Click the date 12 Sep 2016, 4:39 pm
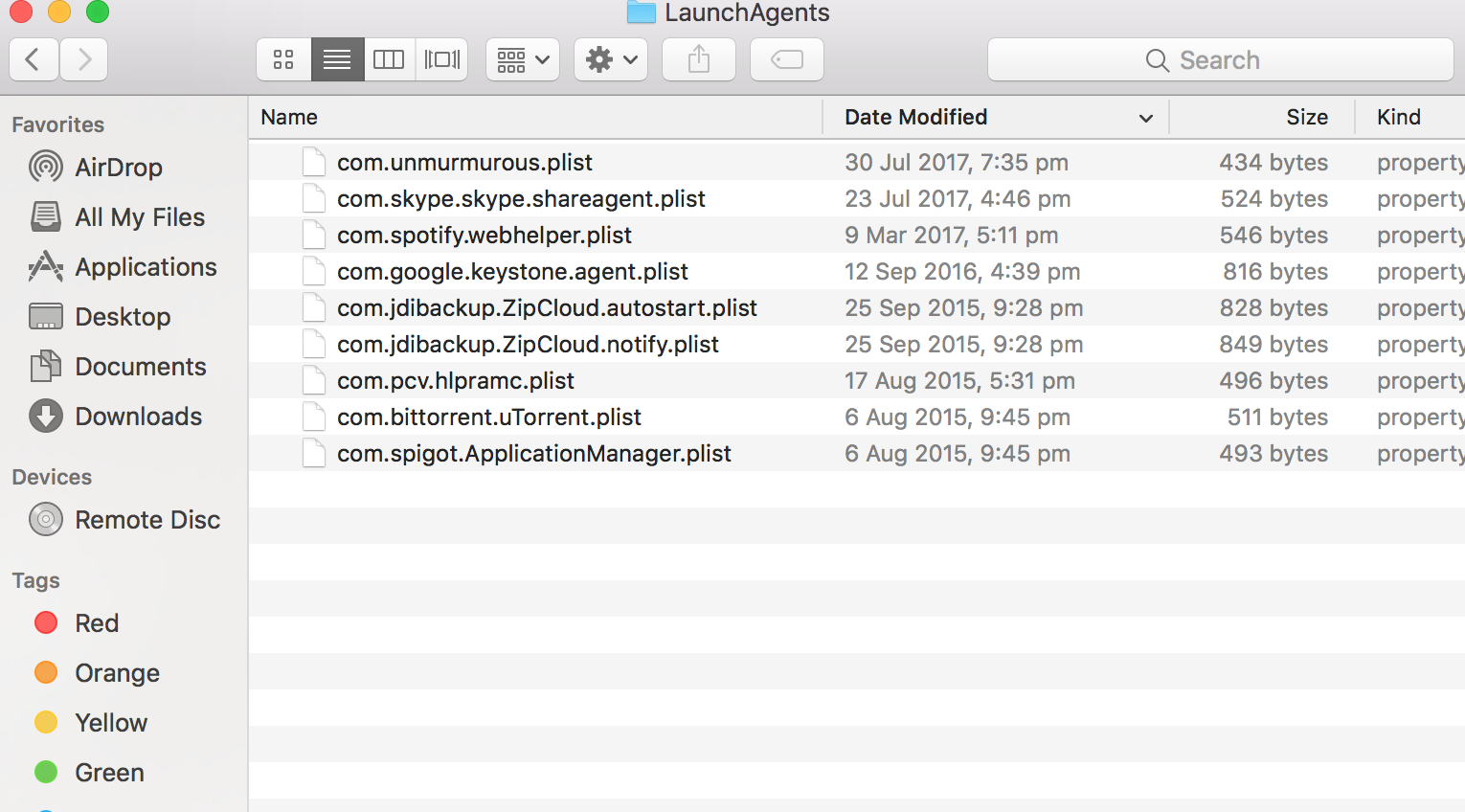Screen dimensions: 1465x812 (x=962, y=272)
